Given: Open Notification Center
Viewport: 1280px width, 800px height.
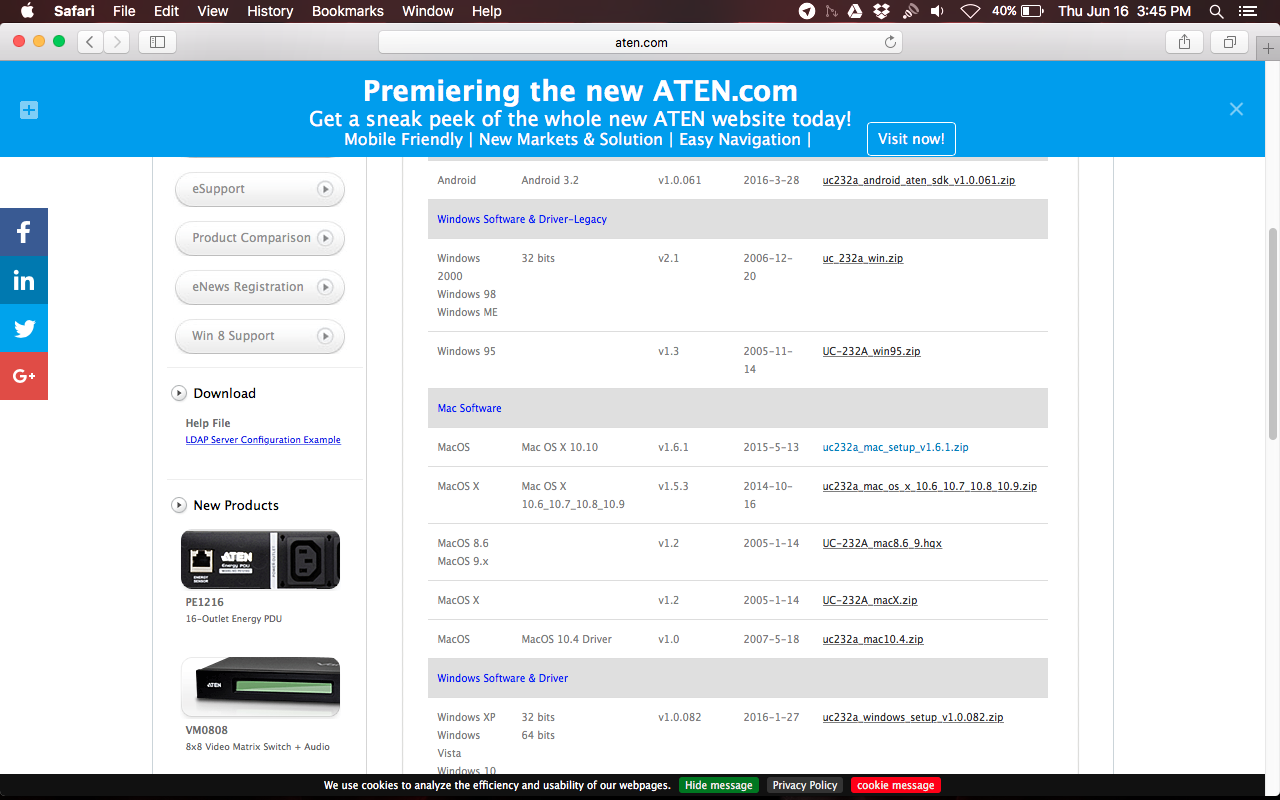Looking at the screenshot, I should [x=1246, y=11].
